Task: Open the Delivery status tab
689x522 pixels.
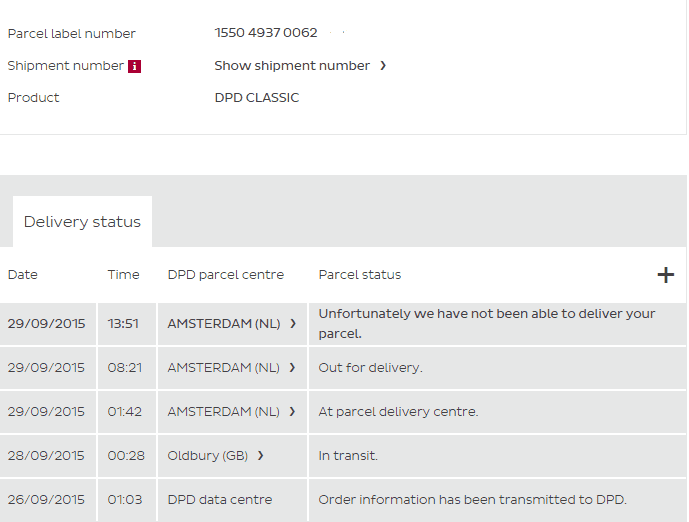Action: pos(82,222)
